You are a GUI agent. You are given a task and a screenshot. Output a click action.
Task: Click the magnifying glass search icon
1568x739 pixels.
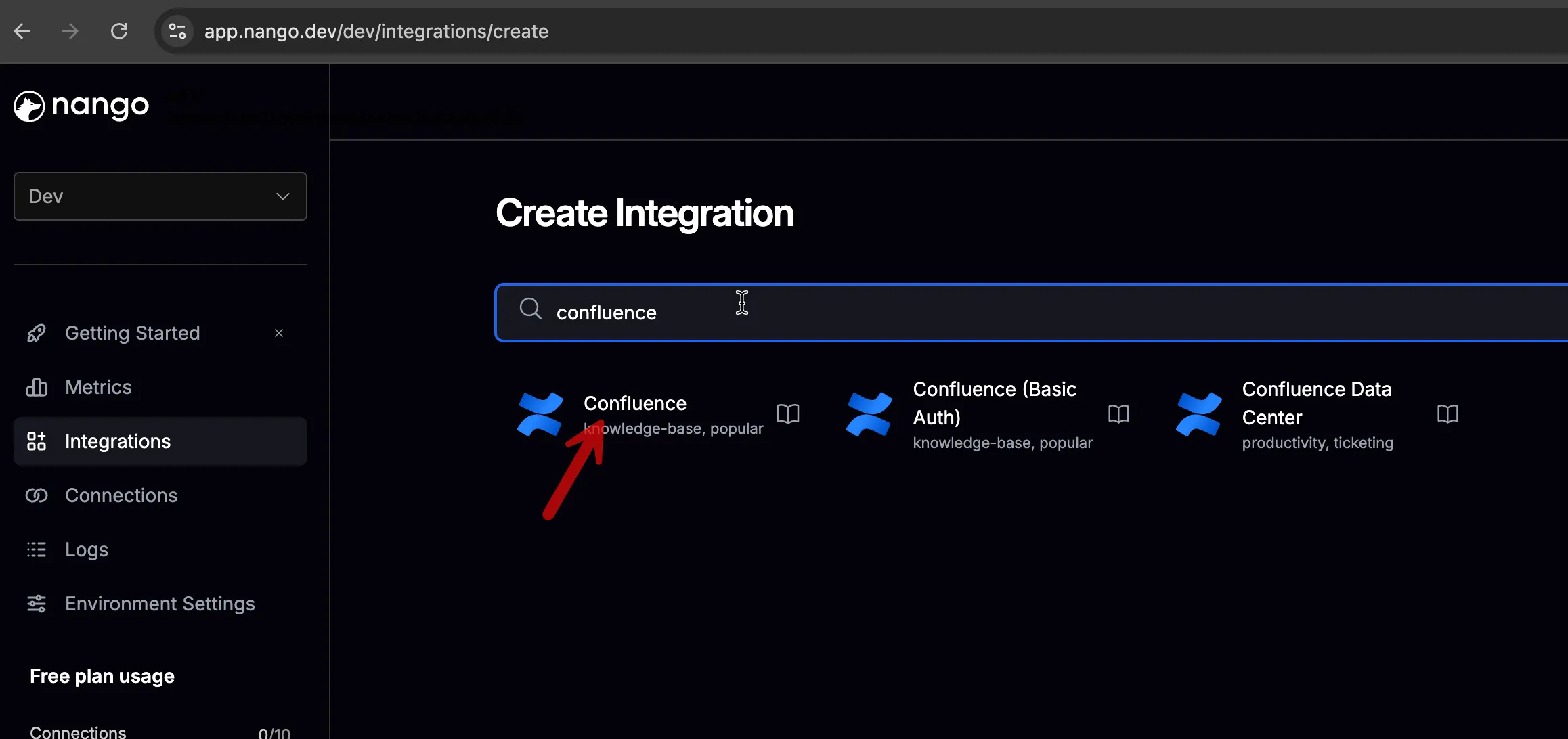pyautogui.click(x=530, y=309)
